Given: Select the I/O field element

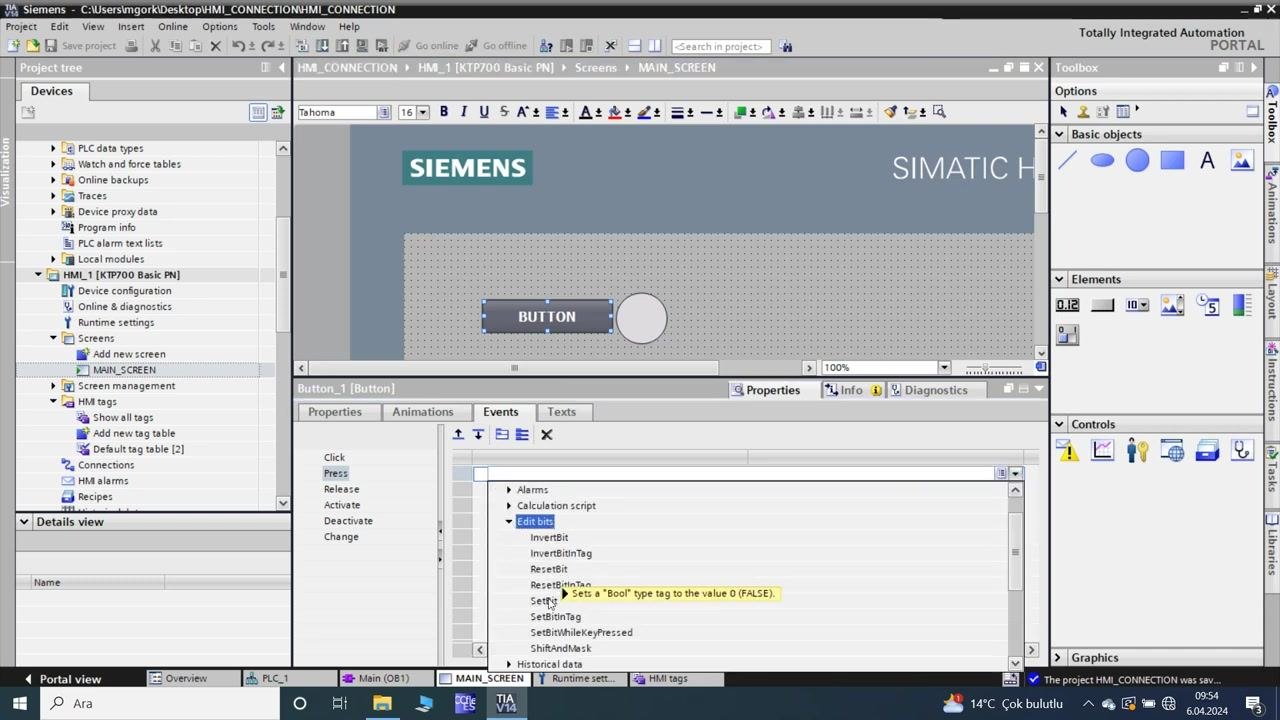Looking at the screenshot, I should (1067, 305).
